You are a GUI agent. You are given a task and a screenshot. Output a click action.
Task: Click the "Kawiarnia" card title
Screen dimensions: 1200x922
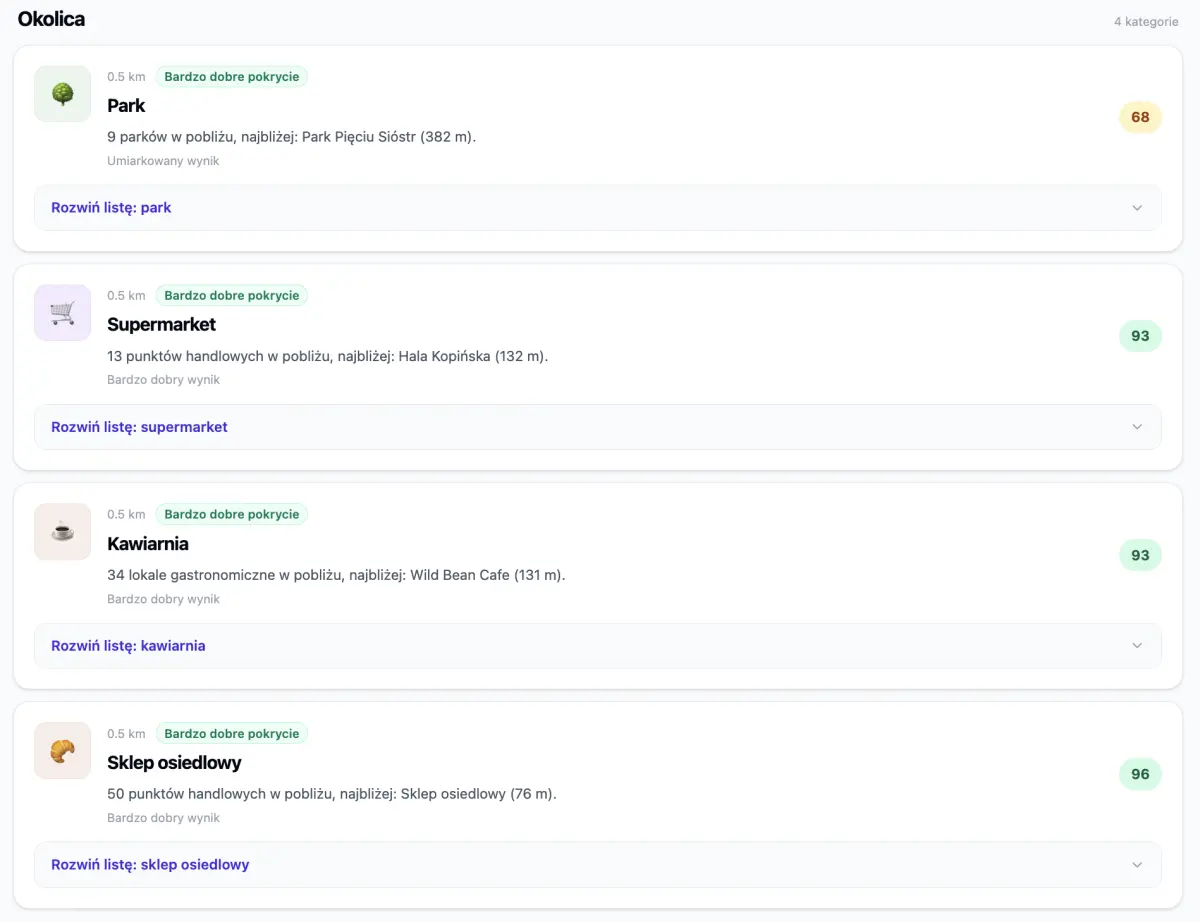148,544
